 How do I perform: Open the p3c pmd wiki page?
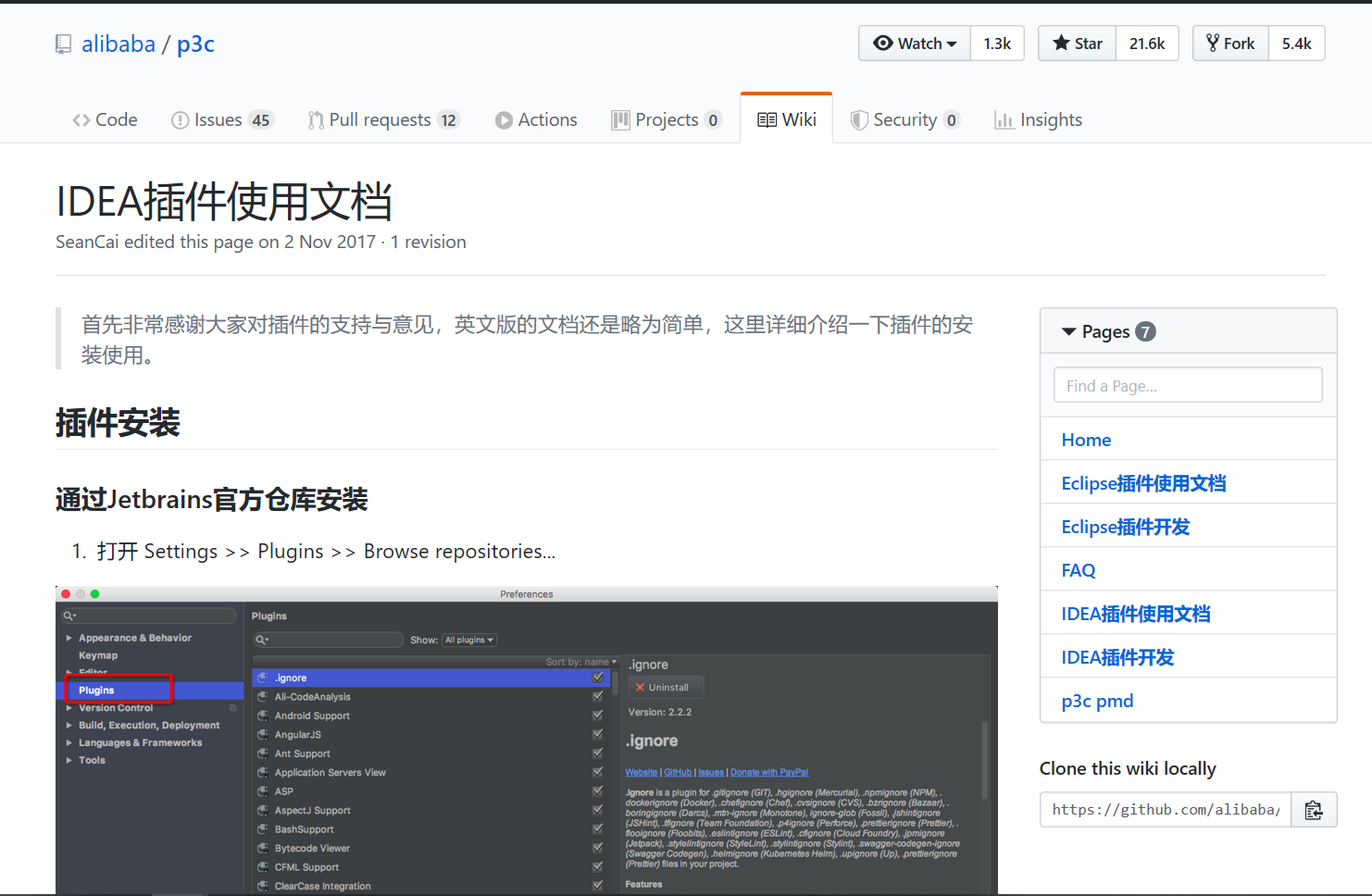coord(1097,701)
